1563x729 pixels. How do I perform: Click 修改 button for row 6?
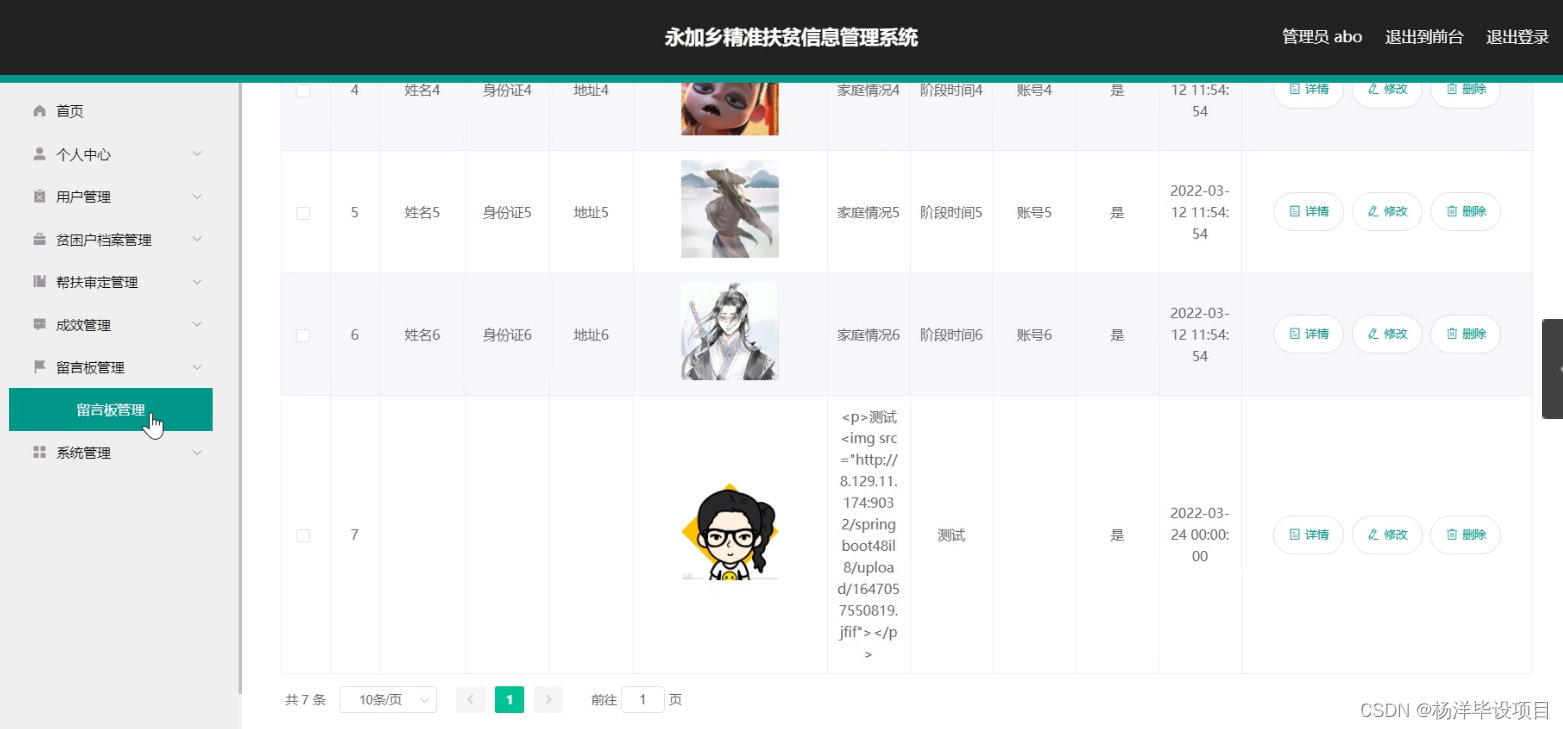(1387, 334)
